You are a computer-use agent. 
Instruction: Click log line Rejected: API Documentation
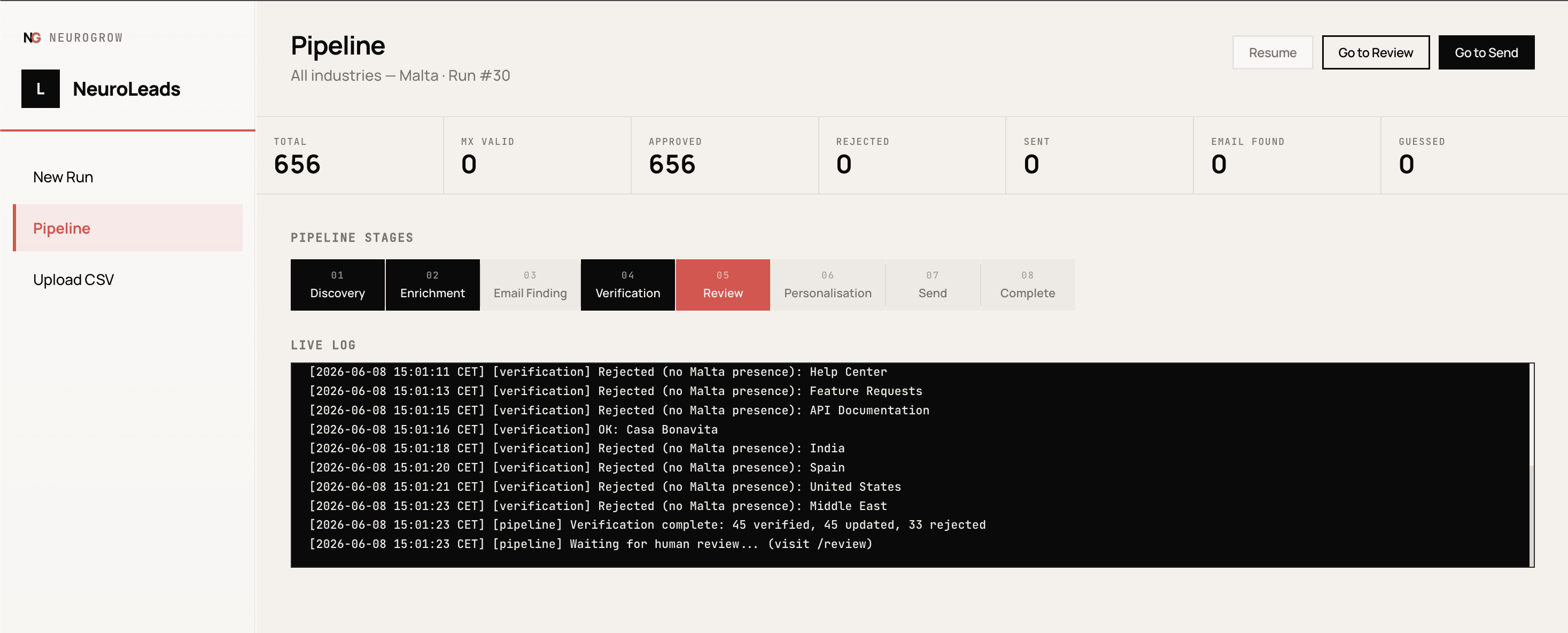coord(619,410)
